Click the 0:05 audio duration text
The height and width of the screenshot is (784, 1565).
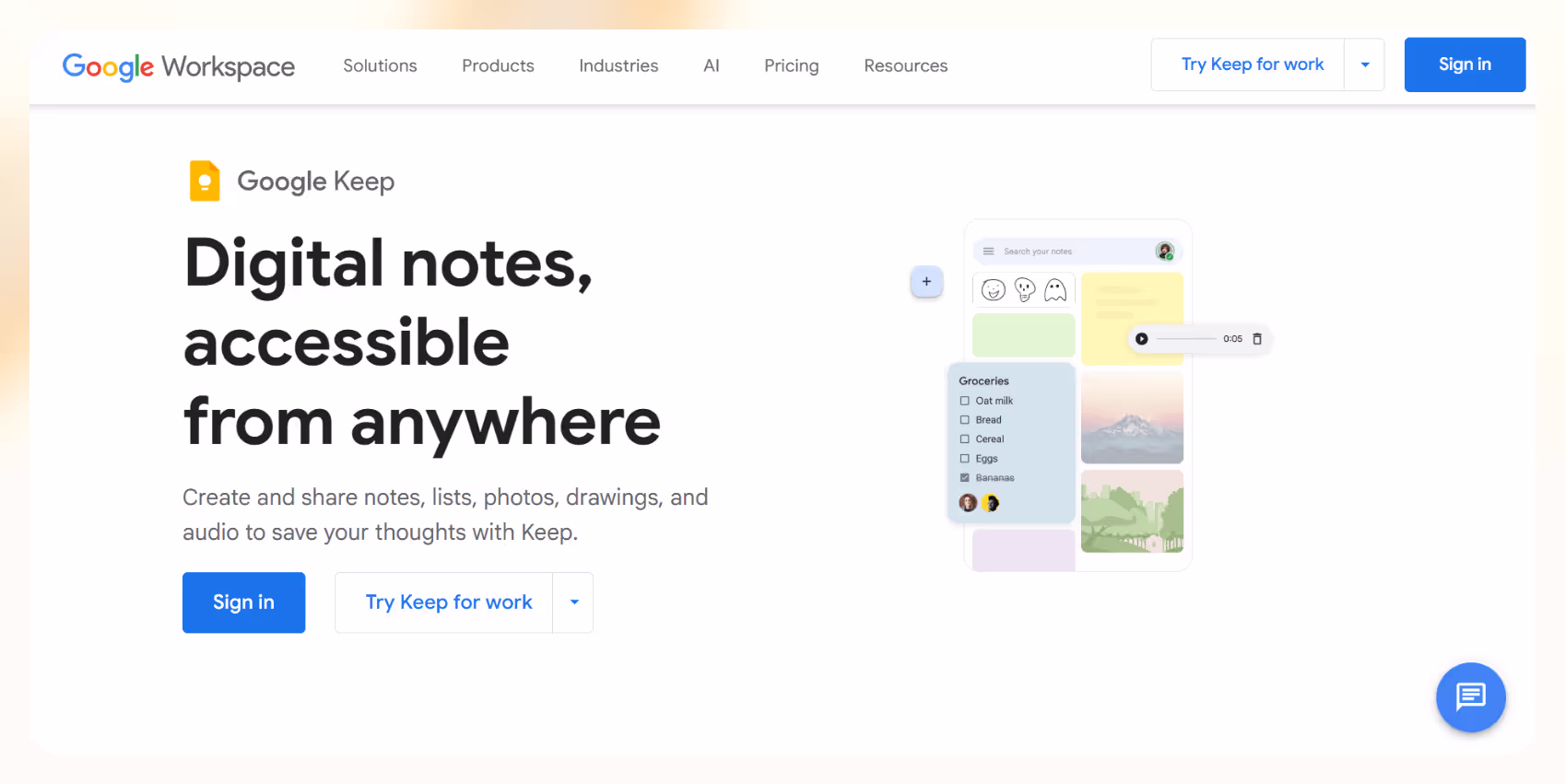pyautogui.click(x=1233, y=339)
